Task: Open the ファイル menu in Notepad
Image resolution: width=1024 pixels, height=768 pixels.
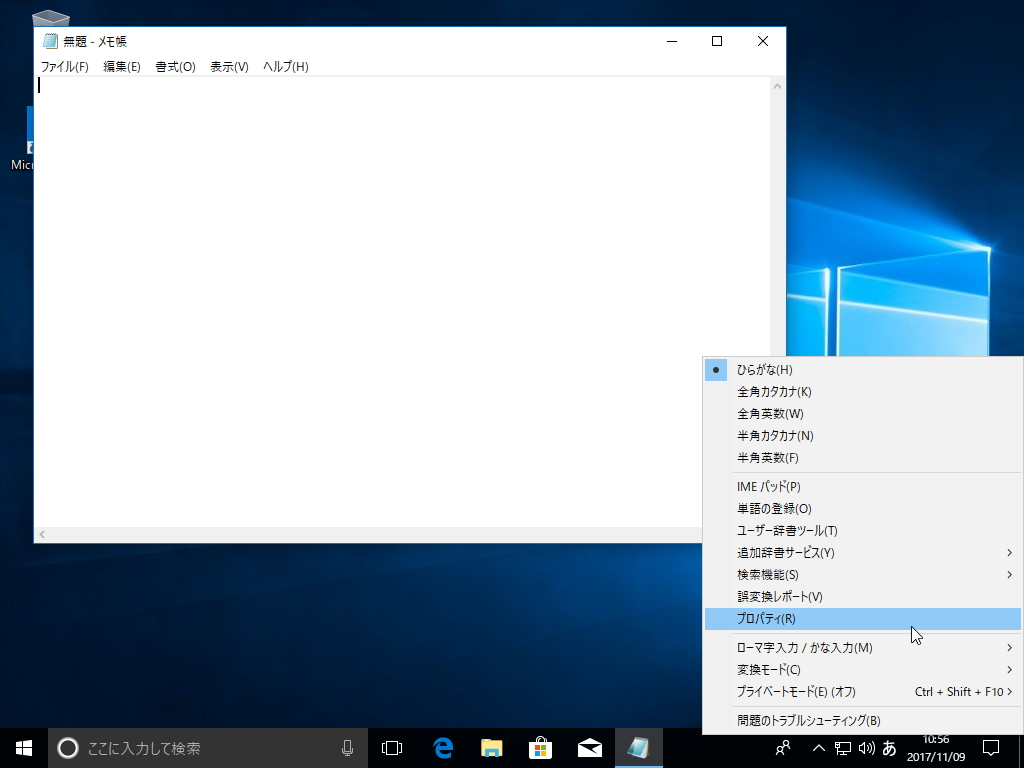Action: tap(65, 66)
